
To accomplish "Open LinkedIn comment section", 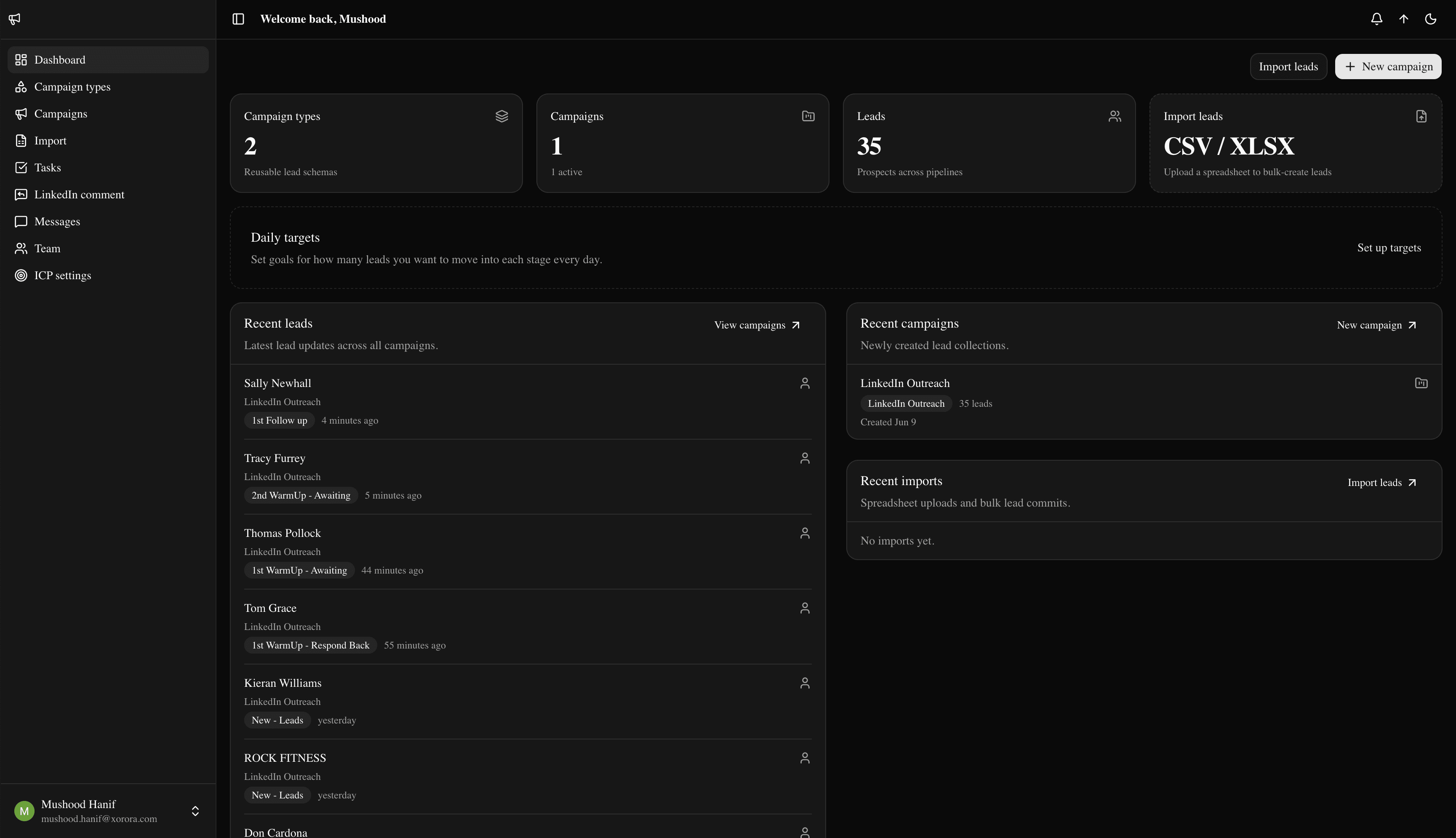I will pyautogui.click(x=108, y=195).
